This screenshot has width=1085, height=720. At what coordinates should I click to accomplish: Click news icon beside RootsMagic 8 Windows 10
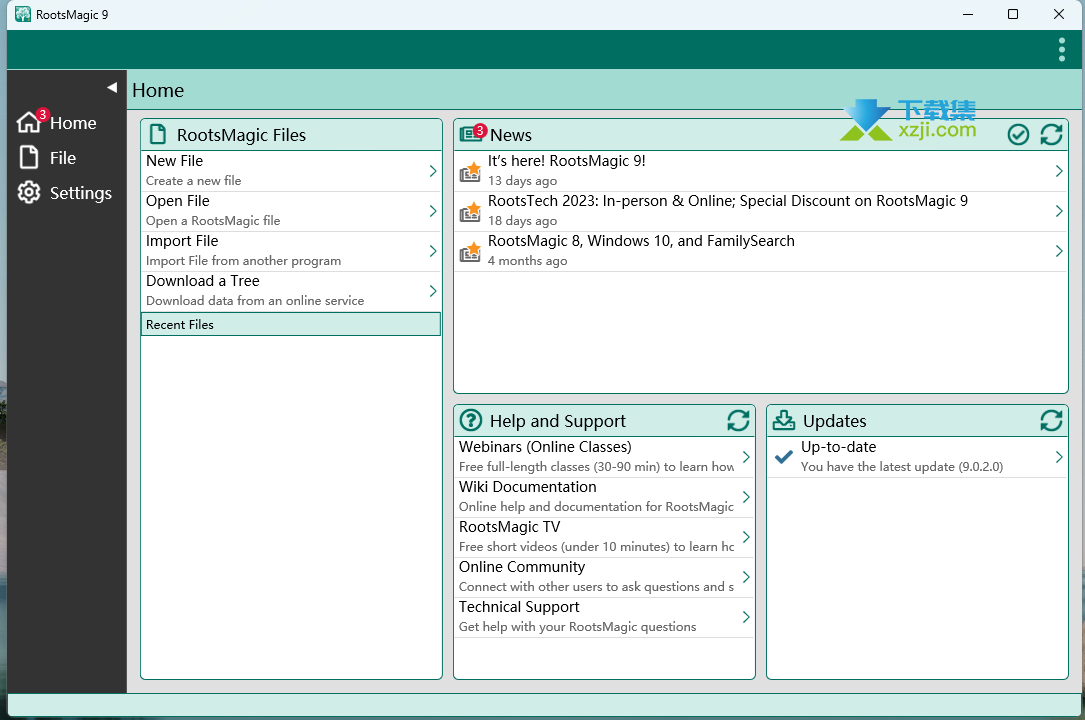(x=471, y=252)
